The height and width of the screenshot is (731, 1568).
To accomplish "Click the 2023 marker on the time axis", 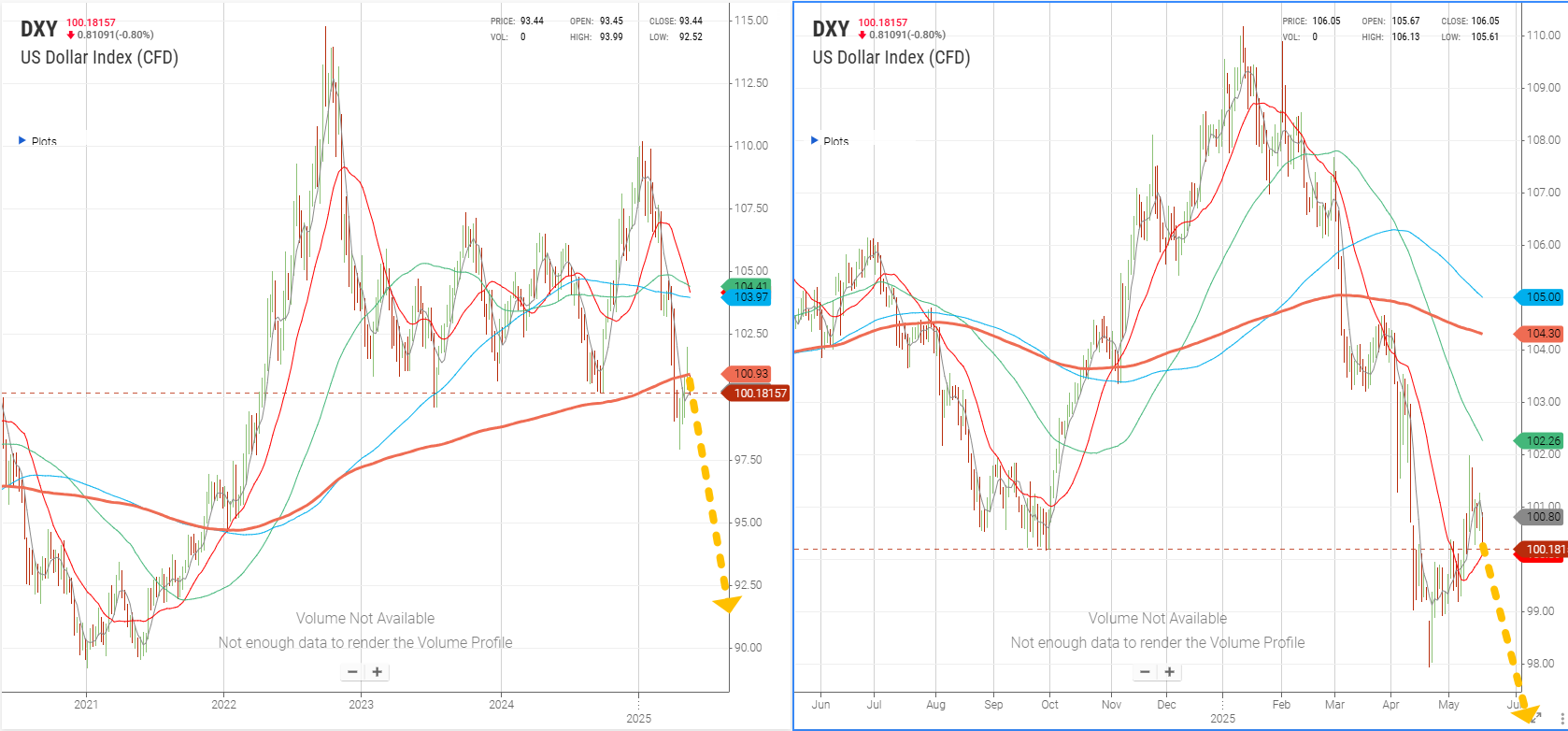I will click(x=361, y=705).
